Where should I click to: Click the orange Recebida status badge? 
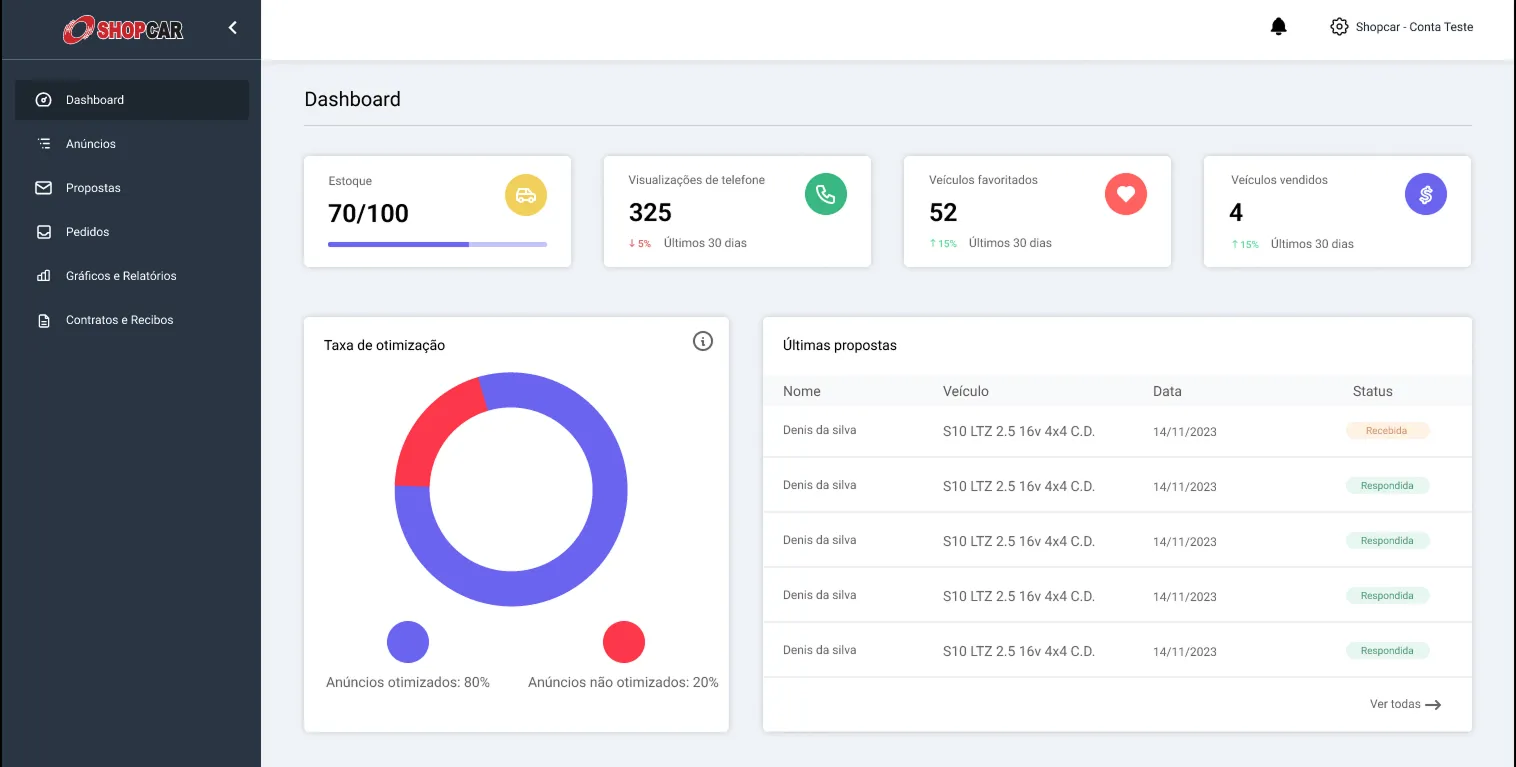(x=1387, y=431)
